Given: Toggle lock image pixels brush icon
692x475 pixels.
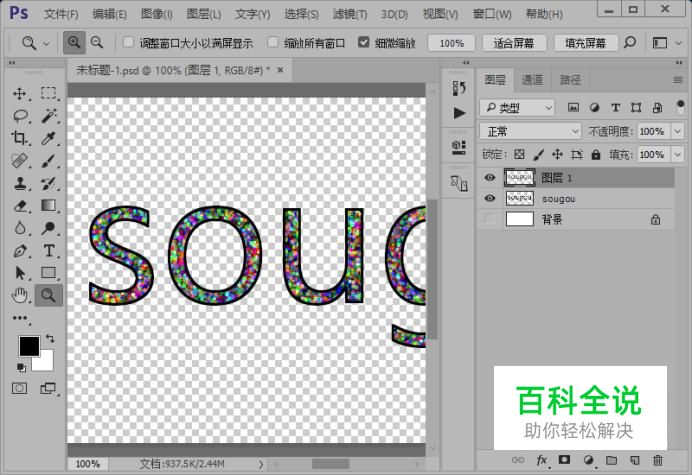Looking at the screenshot, I should coord(538,155).
